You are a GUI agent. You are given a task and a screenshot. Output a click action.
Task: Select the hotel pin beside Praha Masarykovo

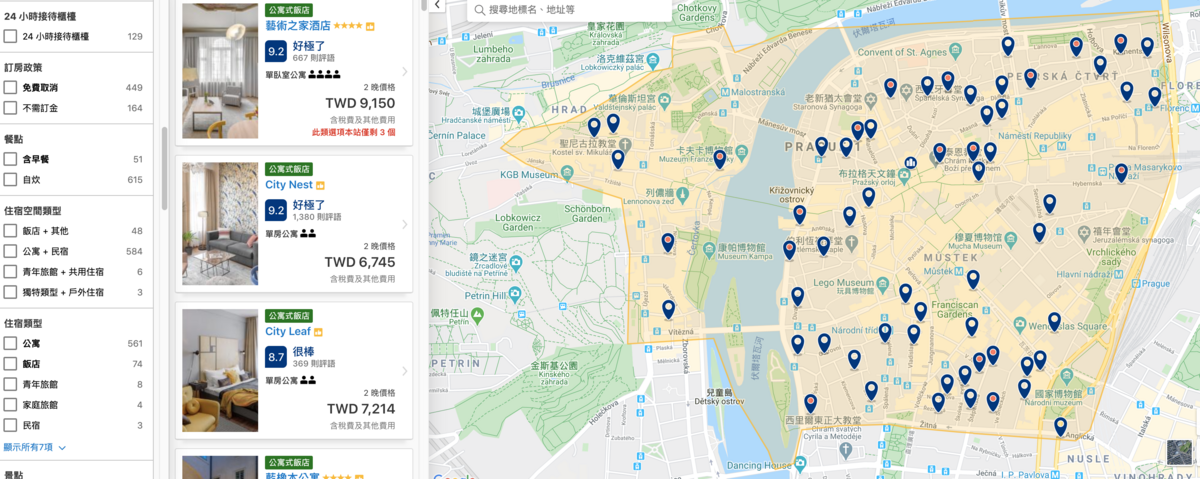click(1121, 172)
